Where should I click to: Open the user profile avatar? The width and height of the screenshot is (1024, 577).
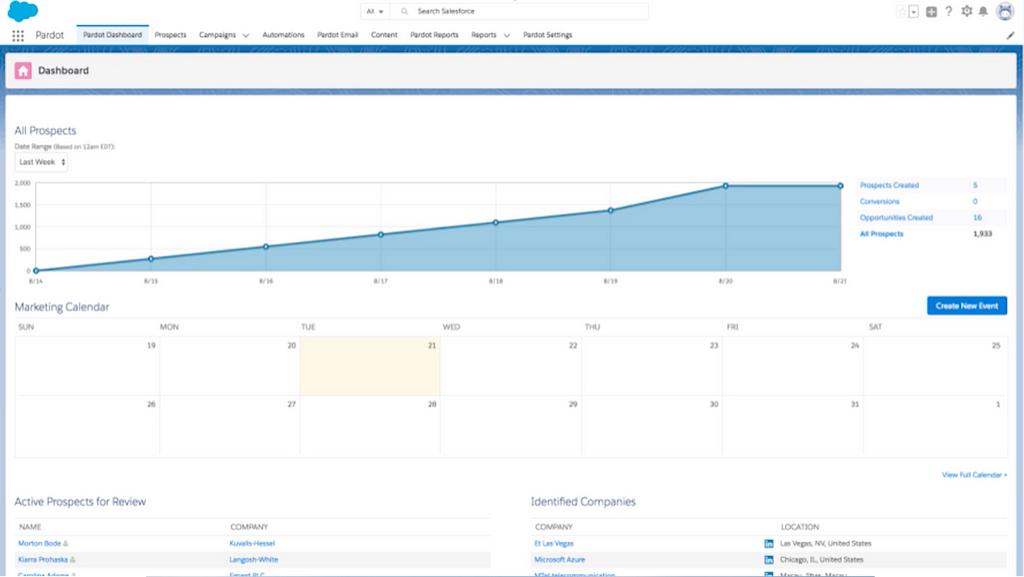1004,12
